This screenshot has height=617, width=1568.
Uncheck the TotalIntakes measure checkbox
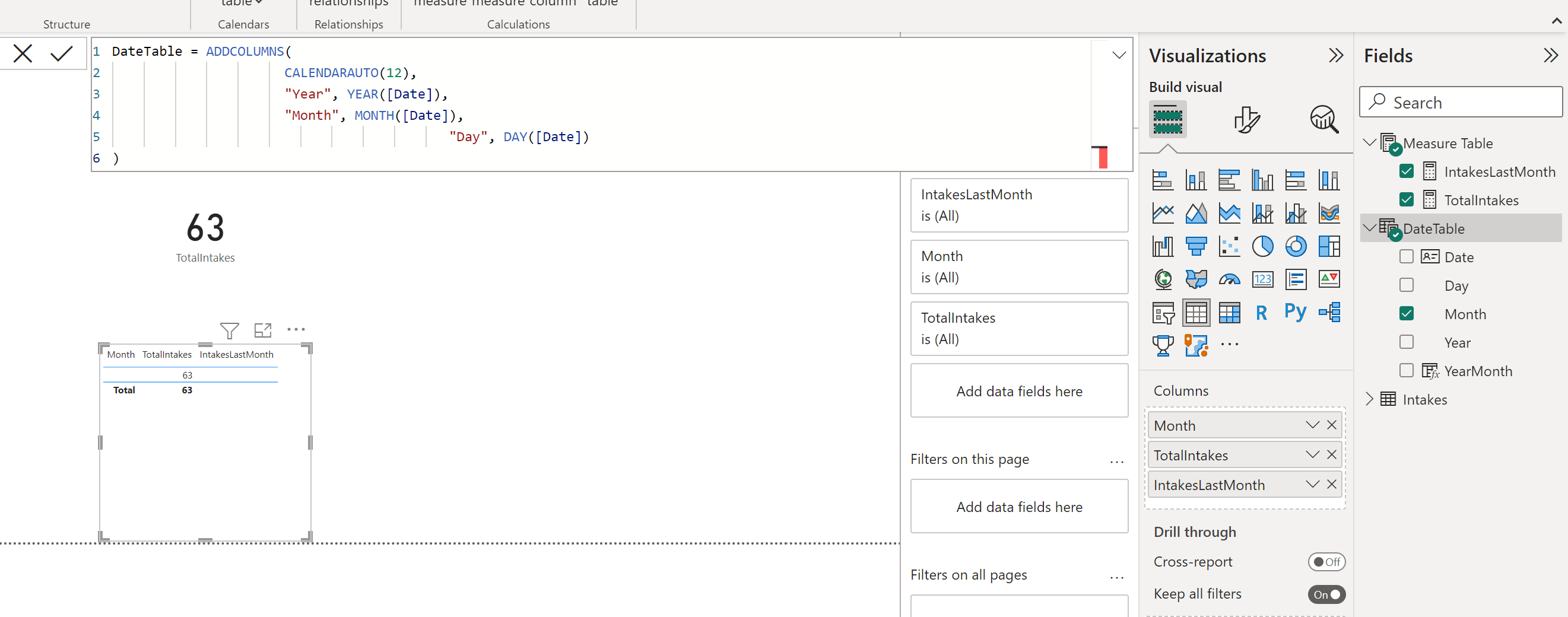[1406, 200]
